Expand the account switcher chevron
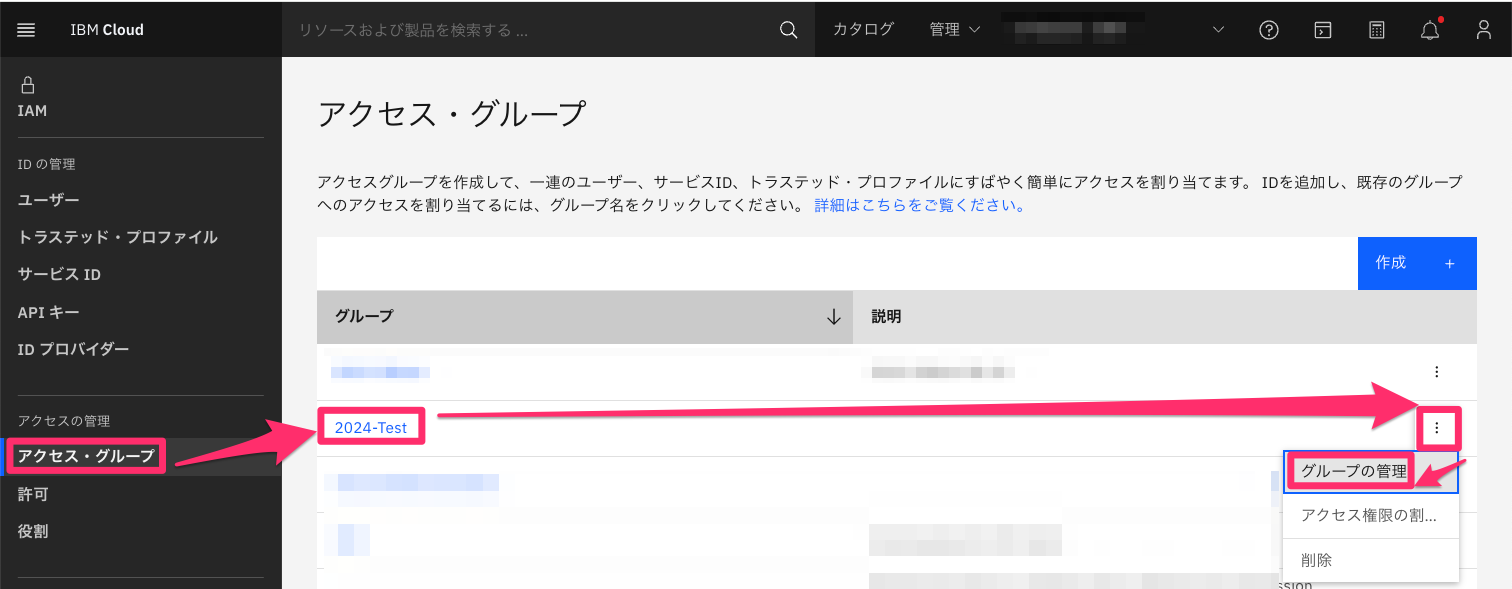The height and width of the screenshot is (589, 1512). 1218,30
